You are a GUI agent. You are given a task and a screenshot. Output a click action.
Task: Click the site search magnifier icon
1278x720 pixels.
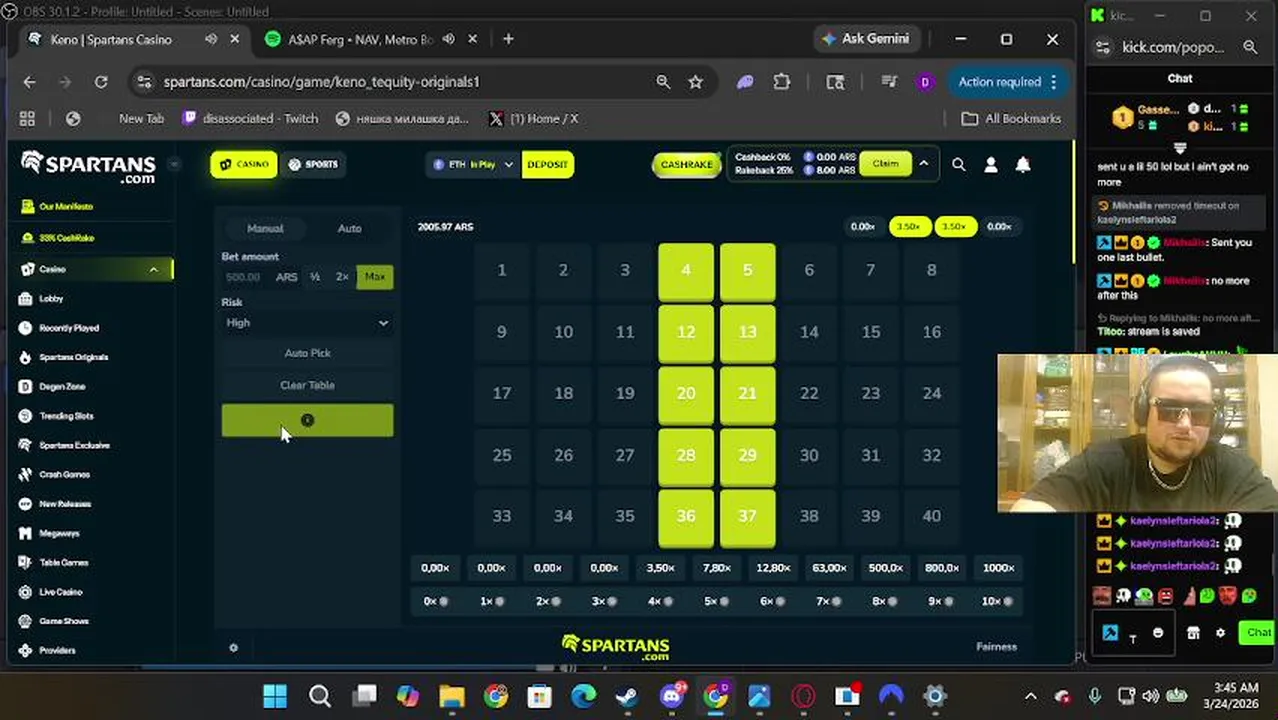point(958,165)
